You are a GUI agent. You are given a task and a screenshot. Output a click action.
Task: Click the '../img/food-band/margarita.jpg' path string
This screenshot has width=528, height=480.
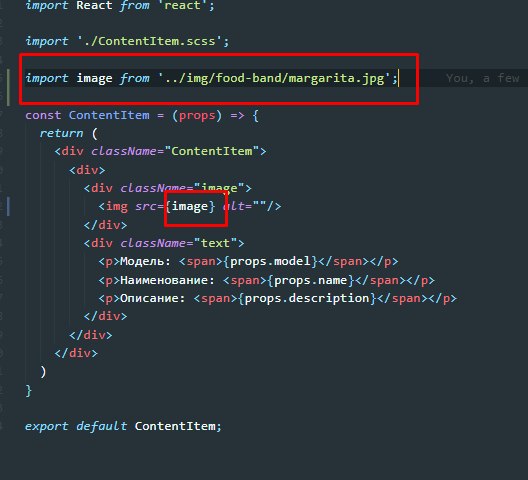[x=274, y=78]
